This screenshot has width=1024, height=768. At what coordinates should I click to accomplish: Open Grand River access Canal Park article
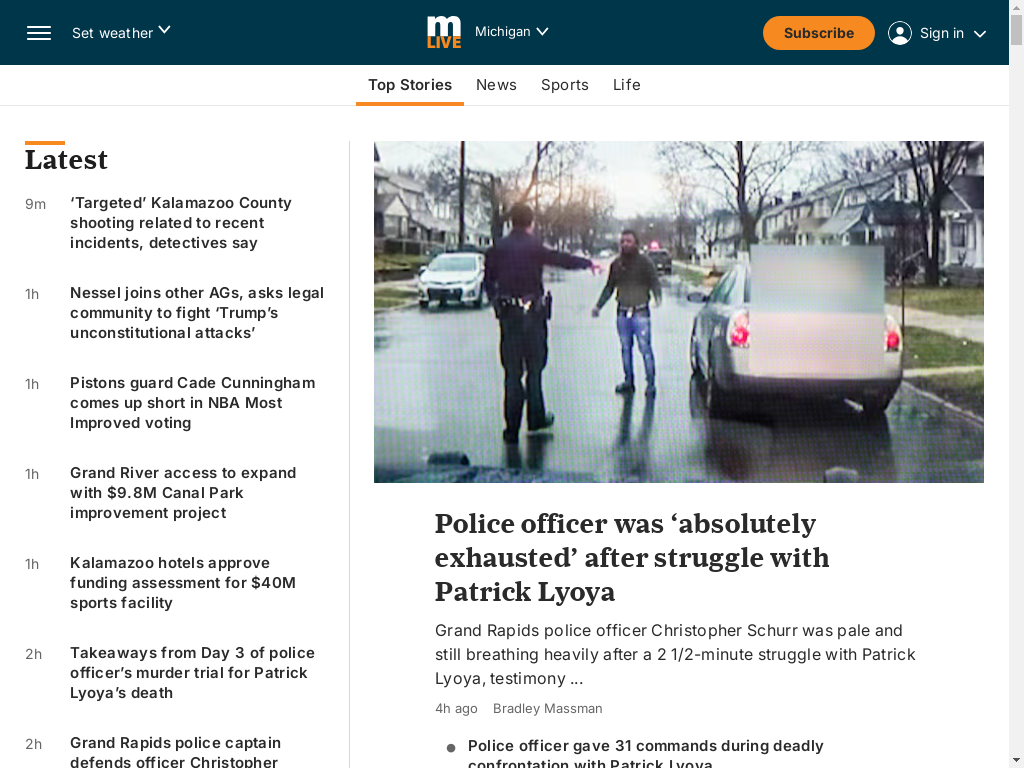pos(183,493)
